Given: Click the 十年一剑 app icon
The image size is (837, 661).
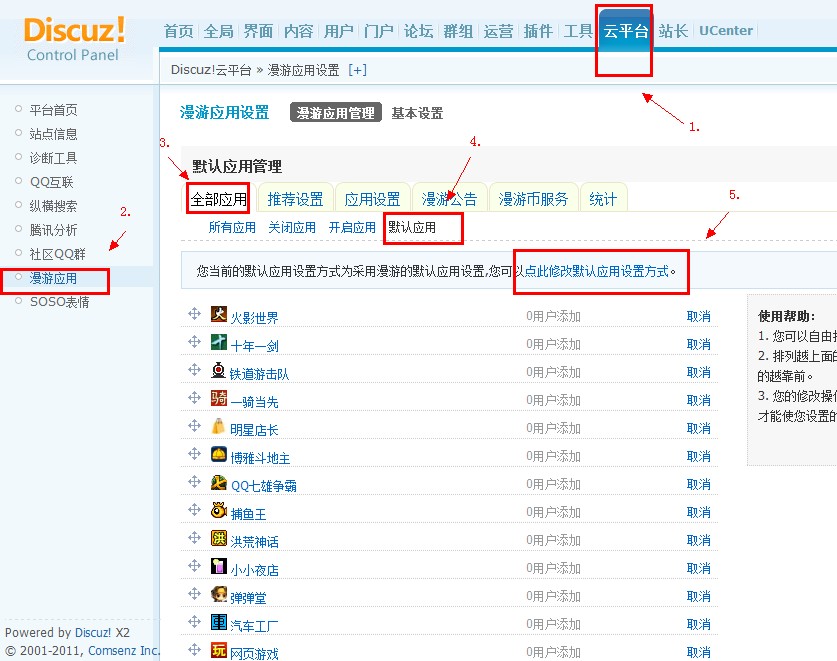Looking at the screenshot, I should pyautogui.click(x=218, y=342).
